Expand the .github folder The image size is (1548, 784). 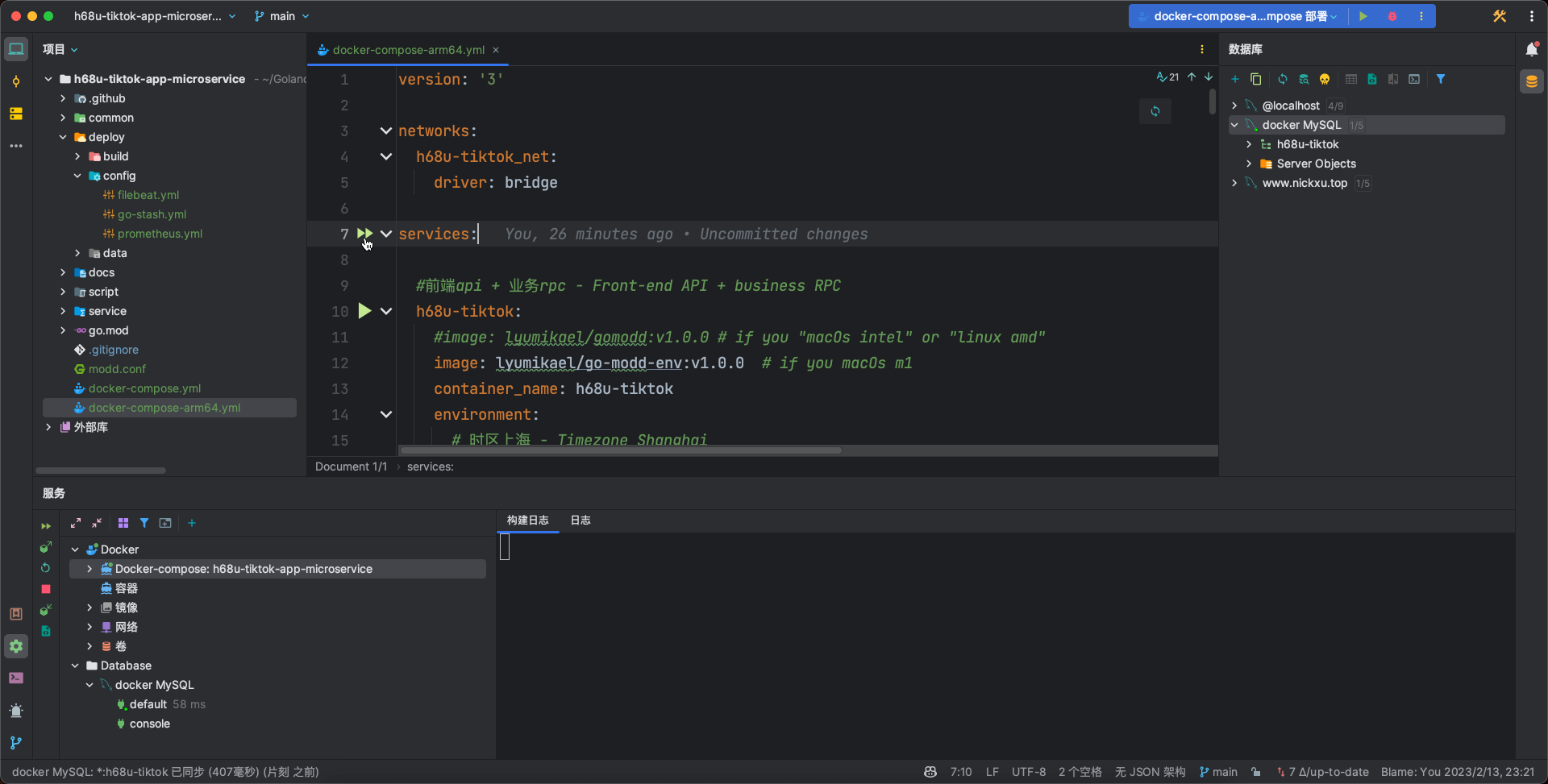[63, 98]
